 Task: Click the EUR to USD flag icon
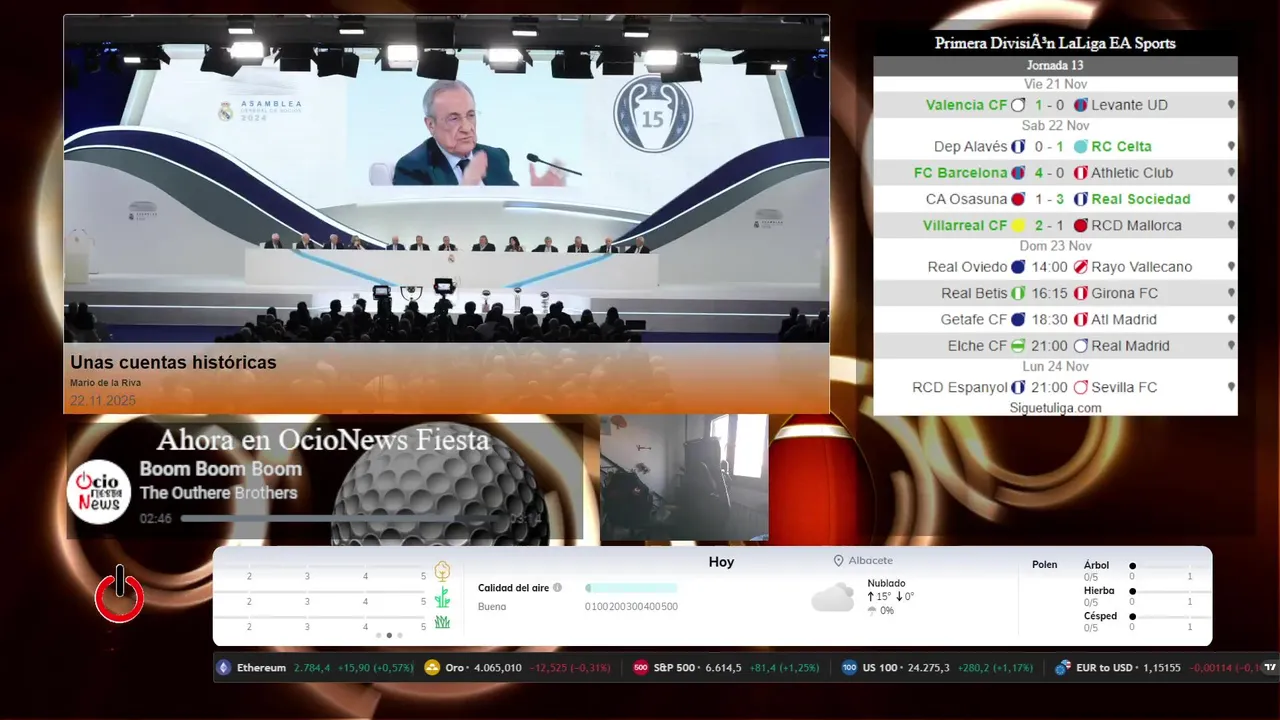[x=1063, y=667]
